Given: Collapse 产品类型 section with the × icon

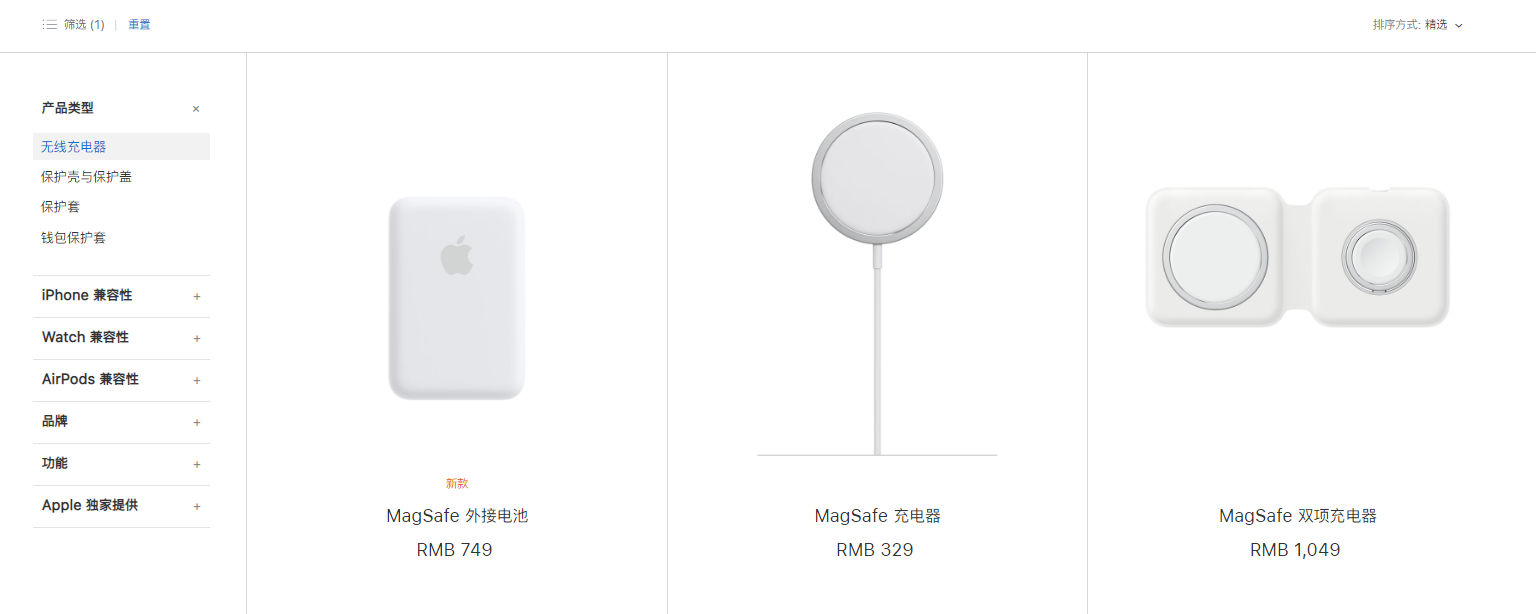Looking at the screenshot, I should click(196, 109).
